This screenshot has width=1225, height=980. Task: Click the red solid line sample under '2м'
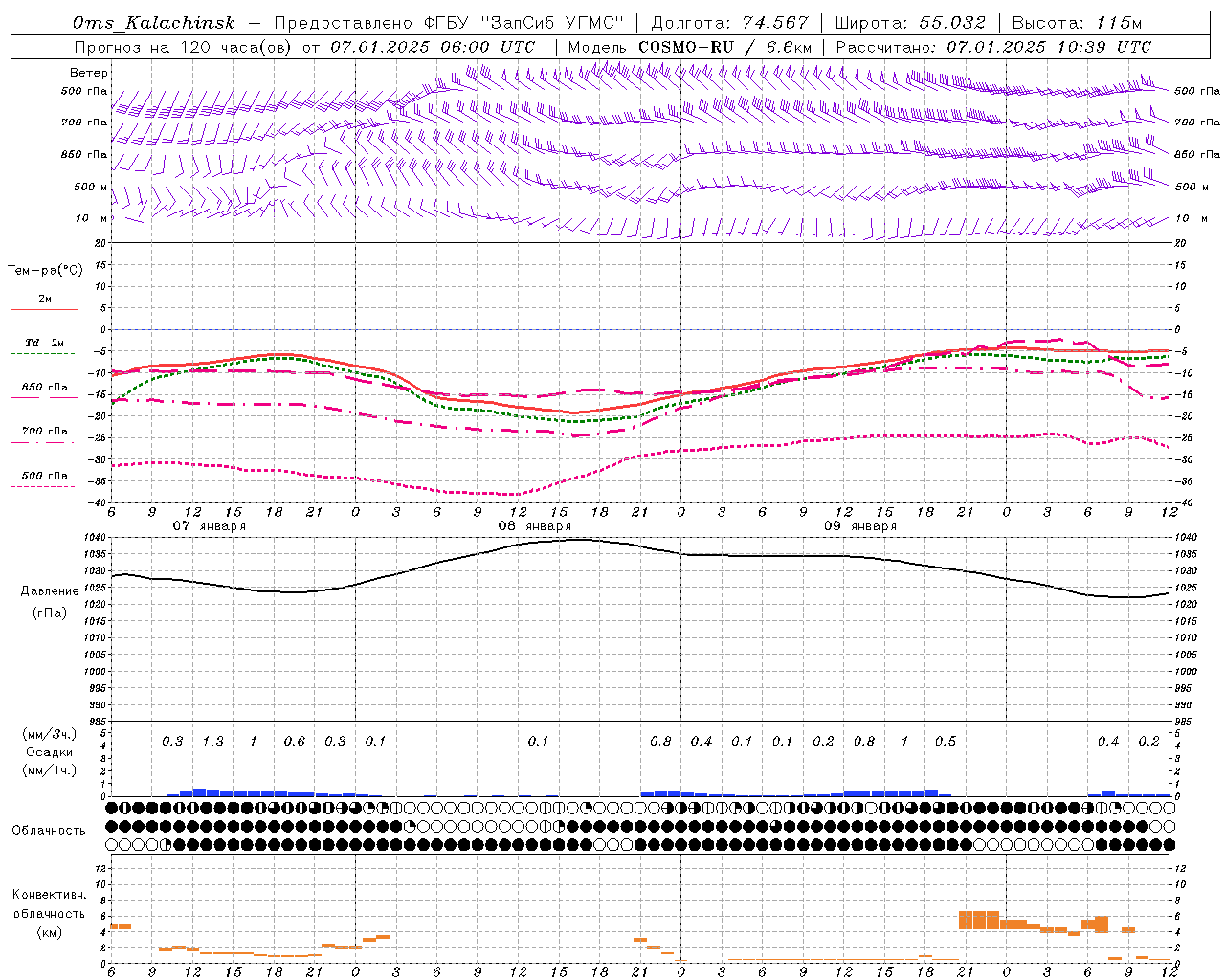tap(44, 309)
